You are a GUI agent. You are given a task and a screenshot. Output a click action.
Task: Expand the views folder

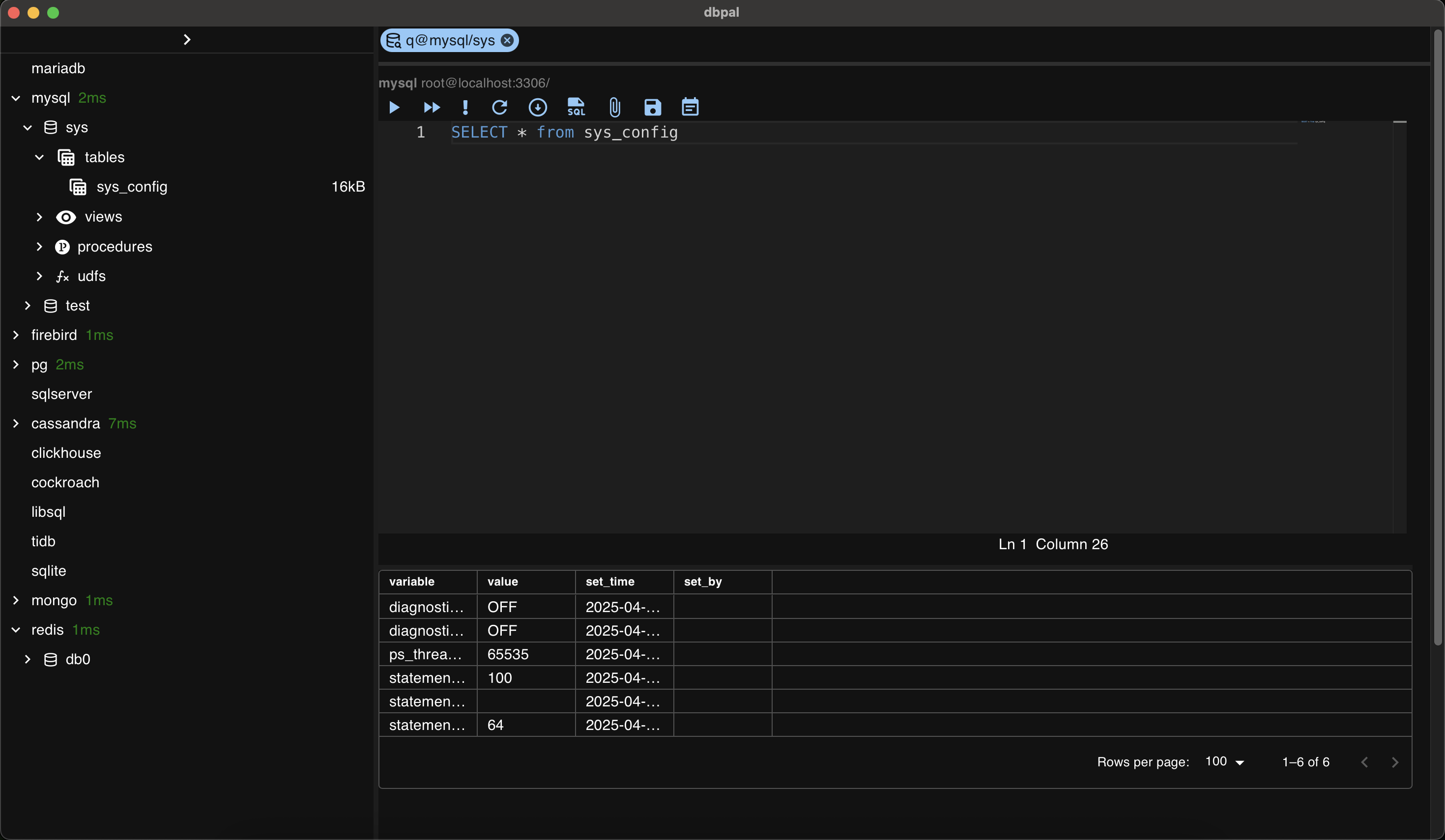point(39,217)
